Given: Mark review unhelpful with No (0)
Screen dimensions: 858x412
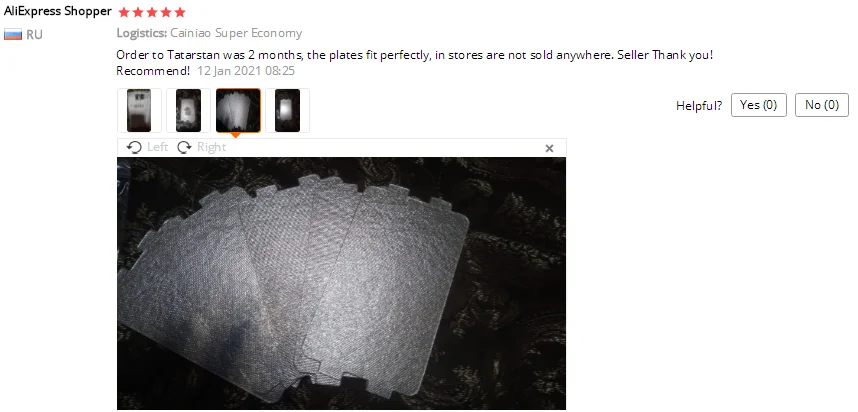Looking at the screenshot, I should [822, 105].
